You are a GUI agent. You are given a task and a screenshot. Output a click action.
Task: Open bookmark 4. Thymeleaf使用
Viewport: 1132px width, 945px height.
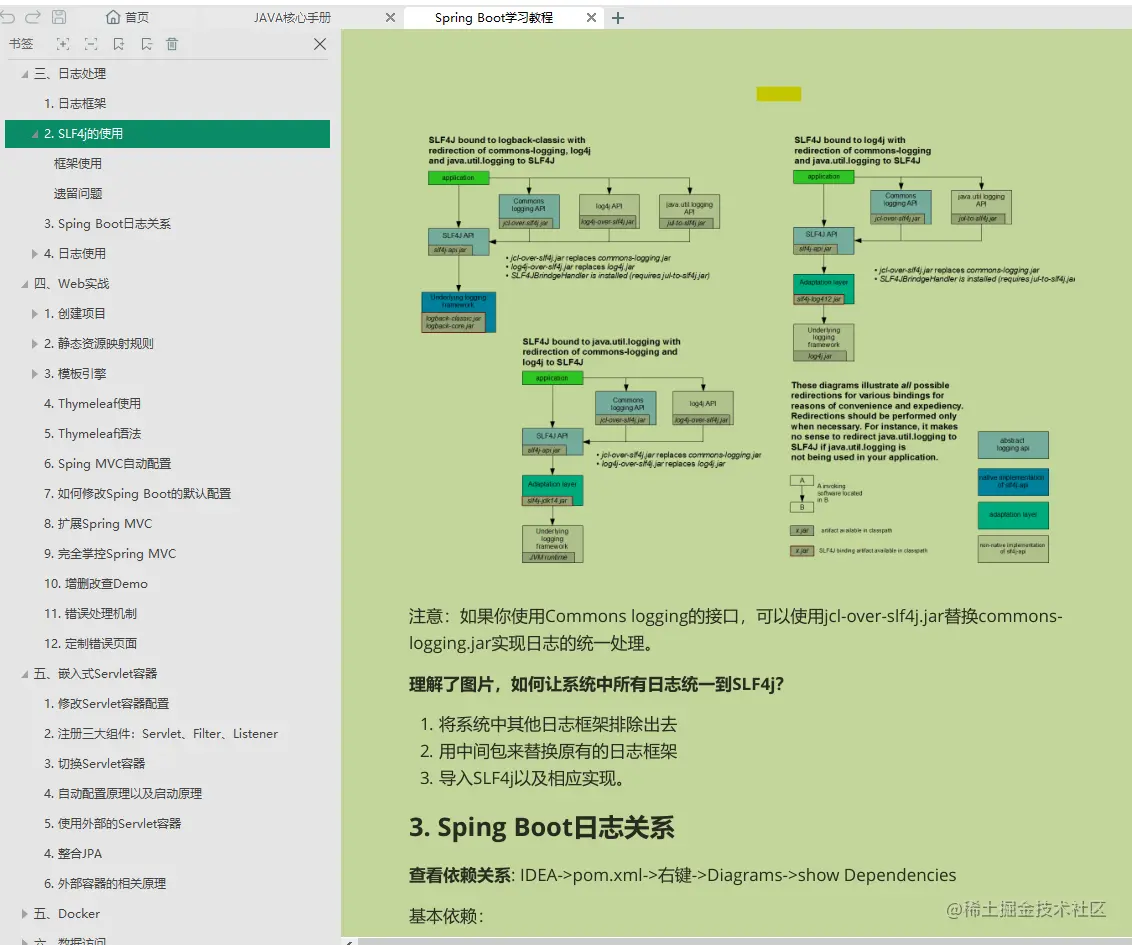[92, 404]
